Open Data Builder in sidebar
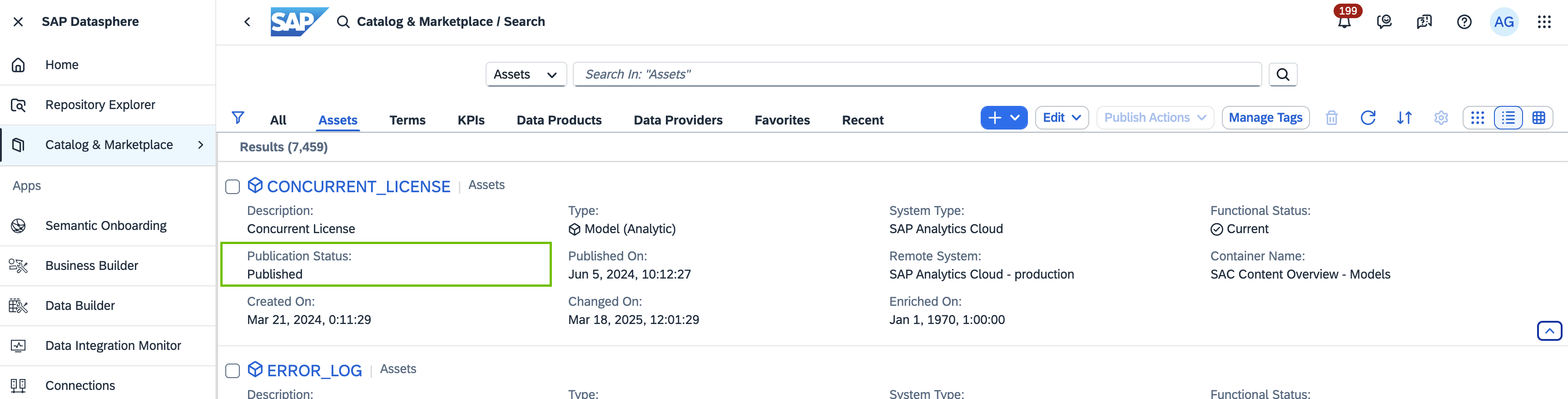 click(80, 306)
